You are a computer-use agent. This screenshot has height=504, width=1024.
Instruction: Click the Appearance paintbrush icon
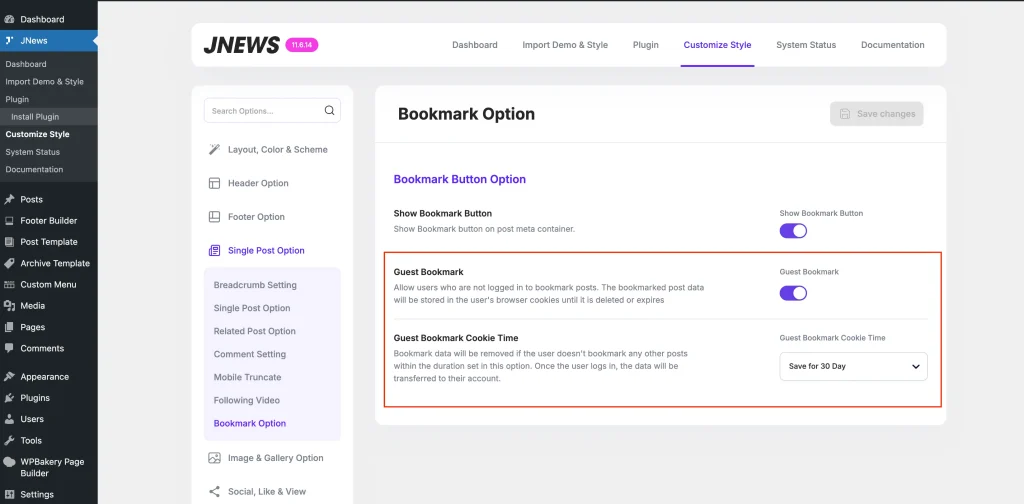click(x=9, y=377)
